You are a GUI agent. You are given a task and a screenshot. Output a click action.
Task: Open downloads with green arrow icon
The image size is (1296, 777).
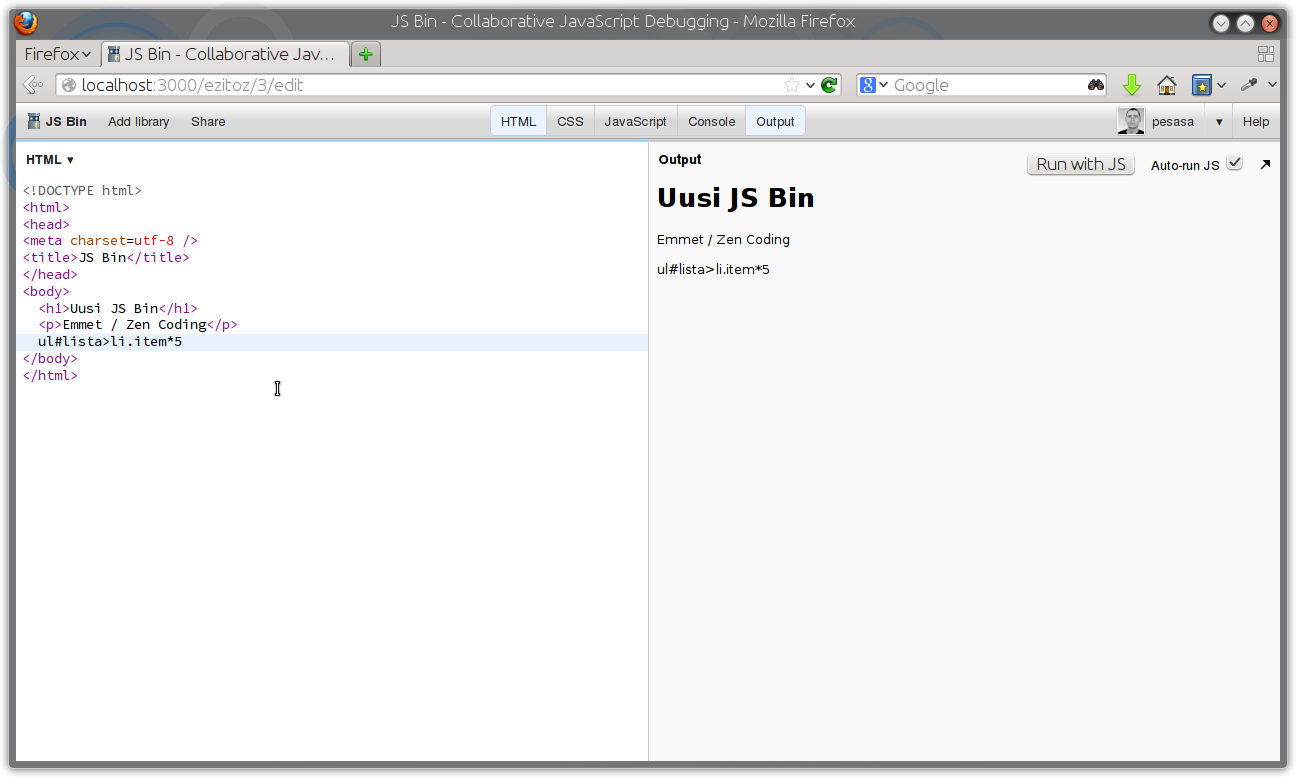pyautogui.click(x=1132, y=85)
